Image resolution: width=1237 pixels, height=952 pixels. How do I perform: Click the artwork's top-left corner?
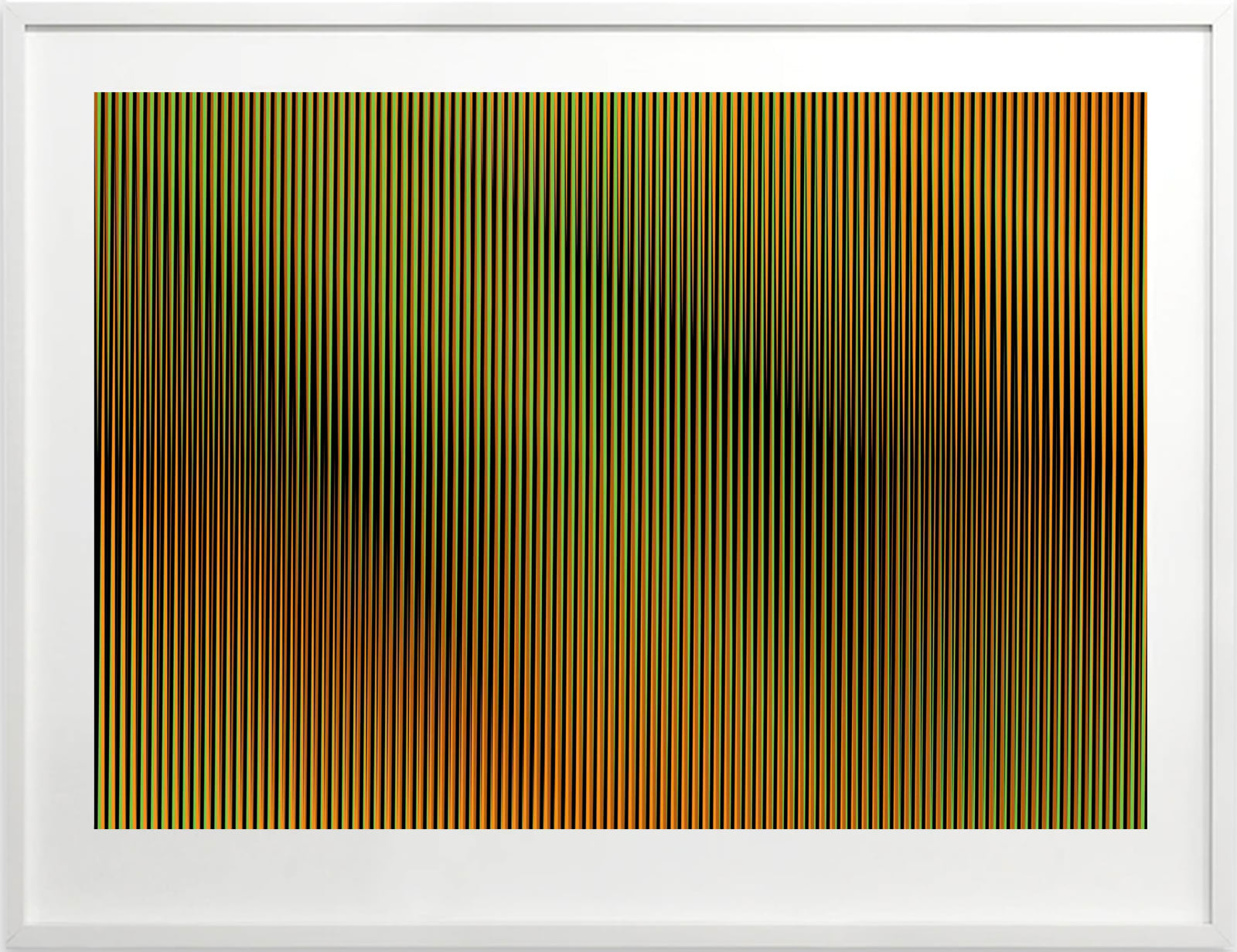[x=97, y=95]
